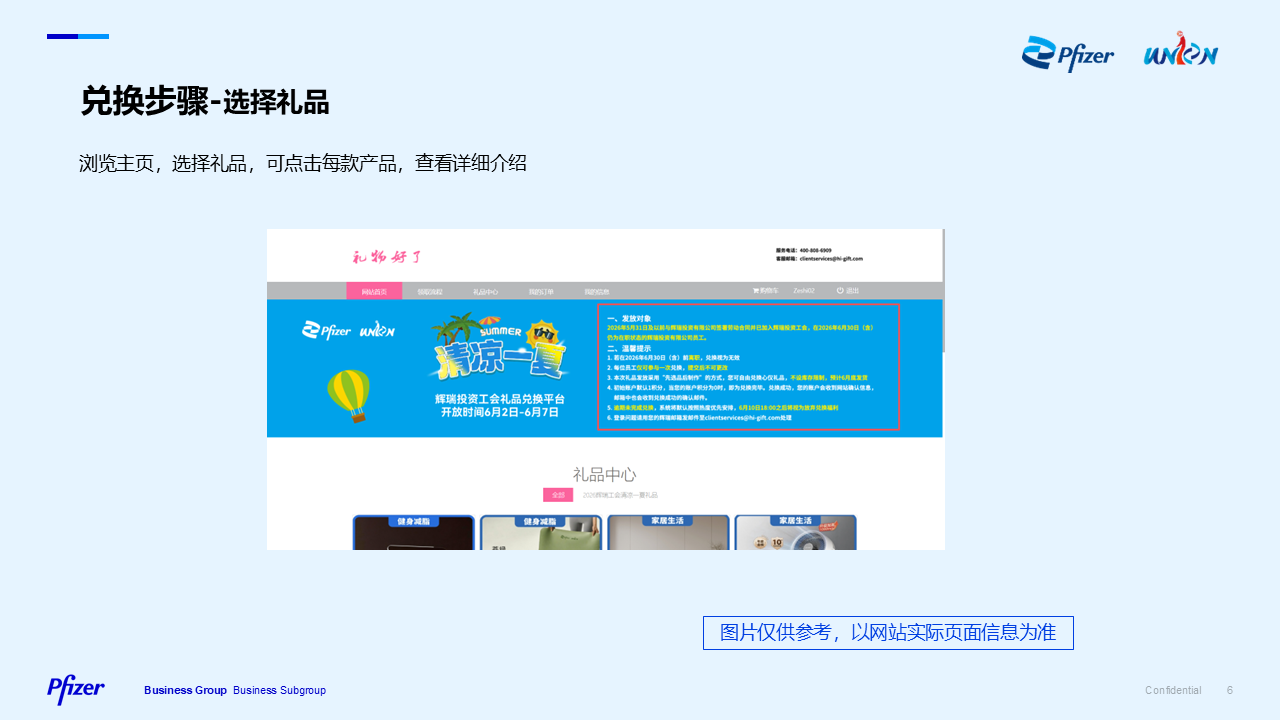Click the 温馨提示 notice heading
This screenshot has width=1280, height=720.
[629, 347]
